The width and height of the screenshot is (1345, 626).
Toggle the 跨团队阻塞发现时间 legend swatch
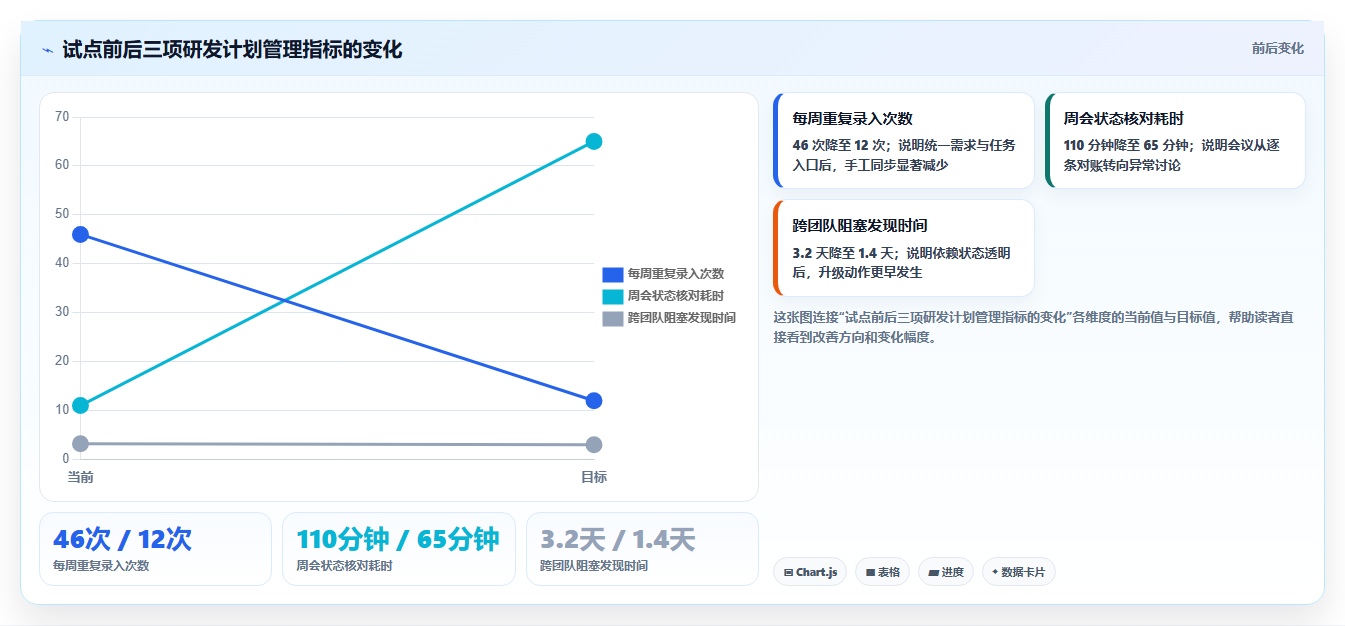click(x=613, y=318)
